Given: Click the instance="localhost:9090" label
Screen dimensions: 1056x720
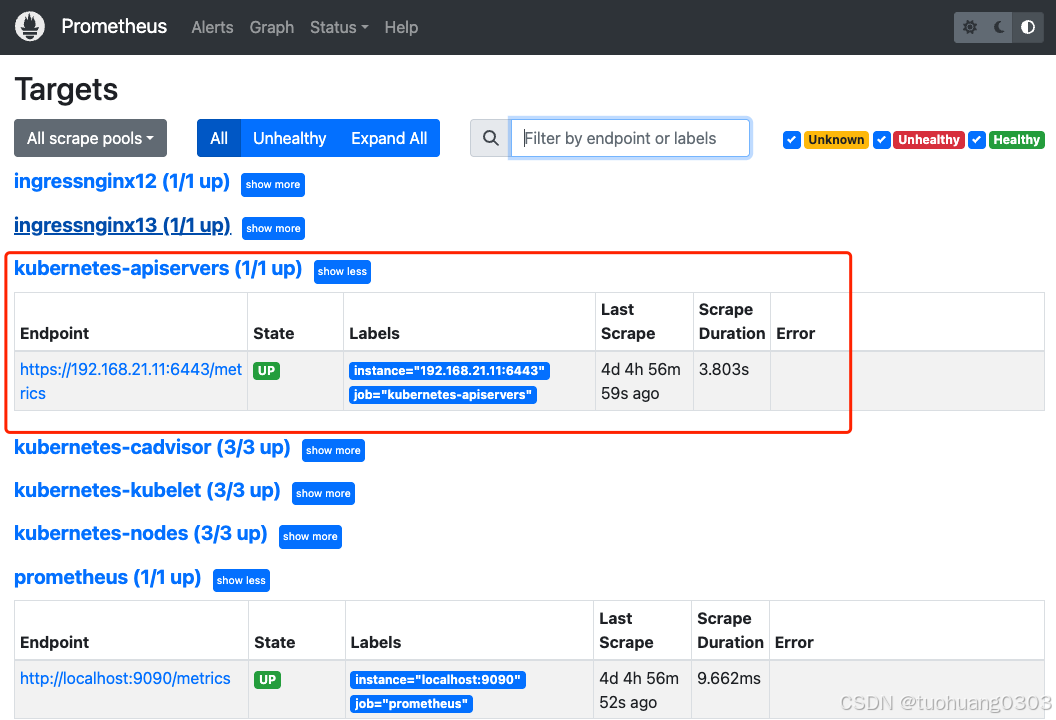Looking at the screenshot, I should point(438,680).
